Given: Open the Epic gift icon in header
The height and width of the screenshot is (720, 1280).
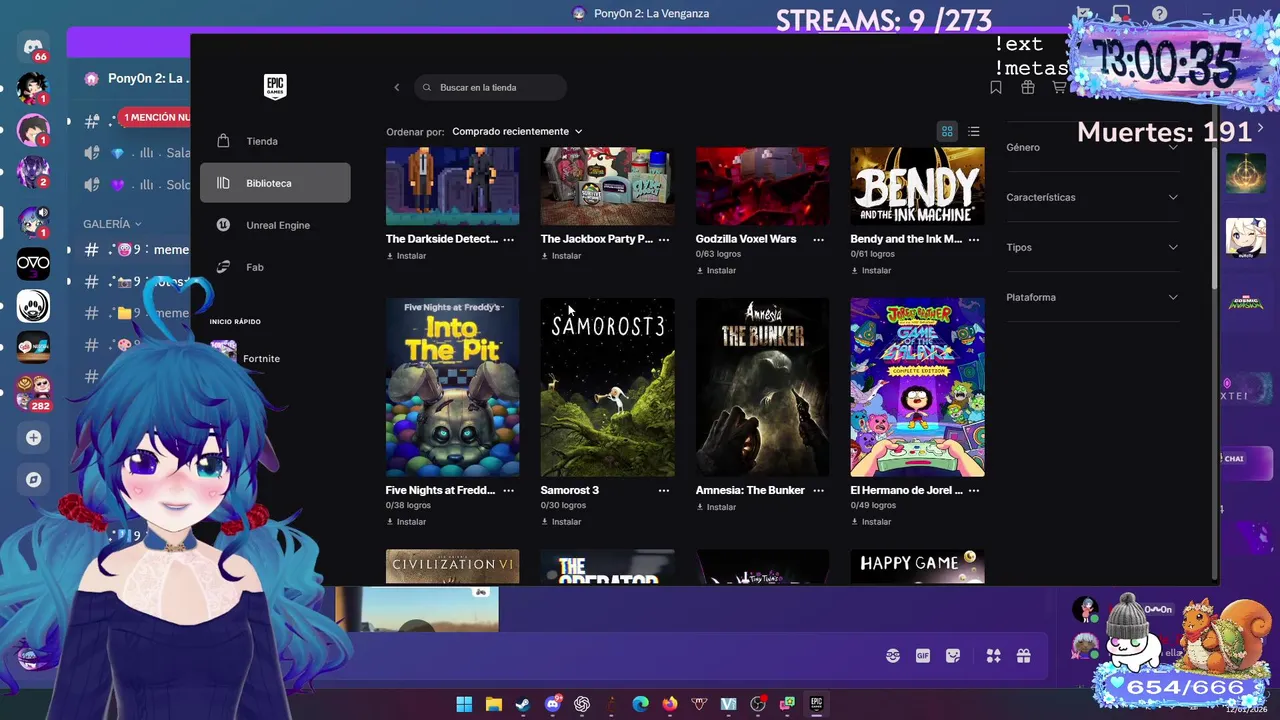Looking at the screenshot, I should [1027, 88].
